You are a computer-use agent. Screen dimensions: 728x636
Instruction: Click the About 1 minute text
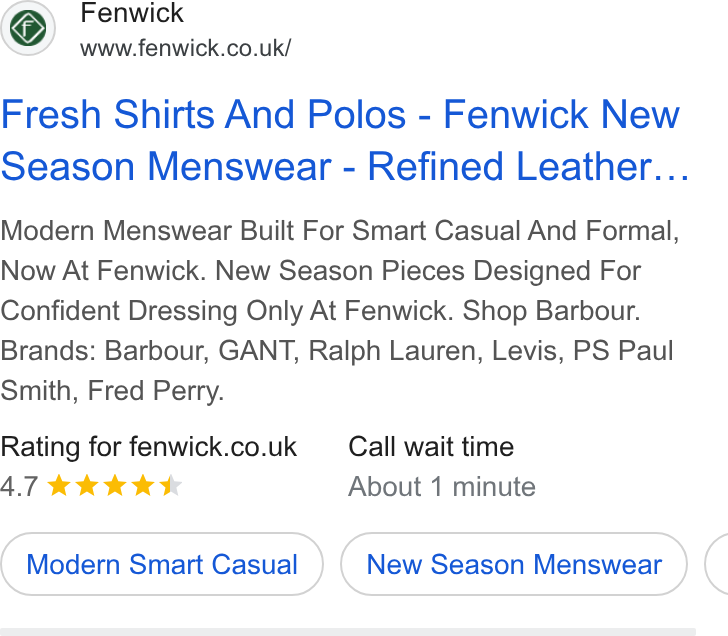442,487
